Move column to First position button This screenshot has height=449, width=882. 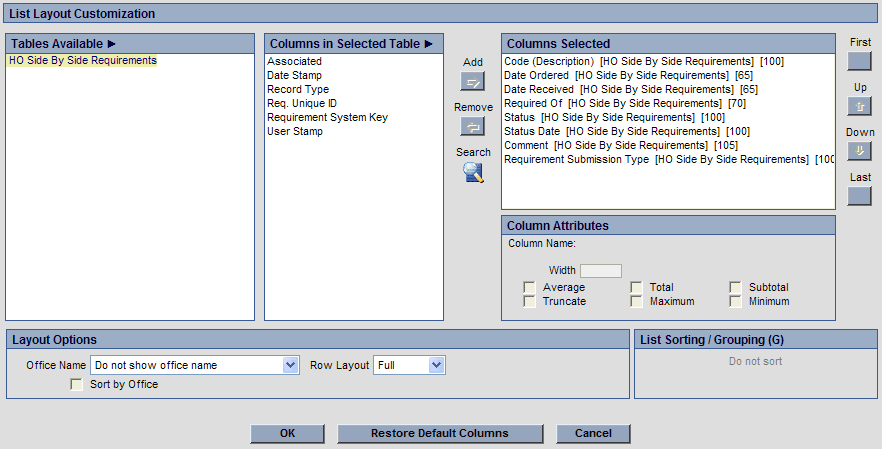click(x=860, y=61)
